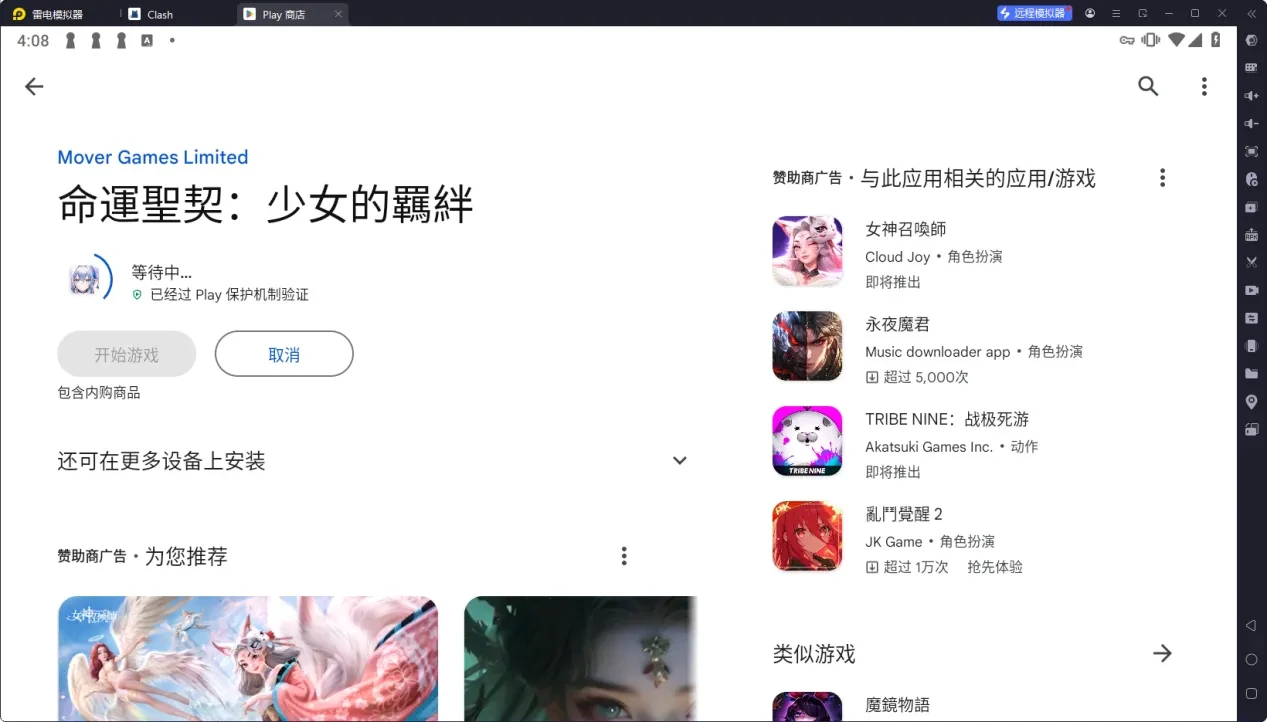The image size is (1267, 722).
Task: Take a screenshot with the scissors icon
Action: coord(1251,262)
